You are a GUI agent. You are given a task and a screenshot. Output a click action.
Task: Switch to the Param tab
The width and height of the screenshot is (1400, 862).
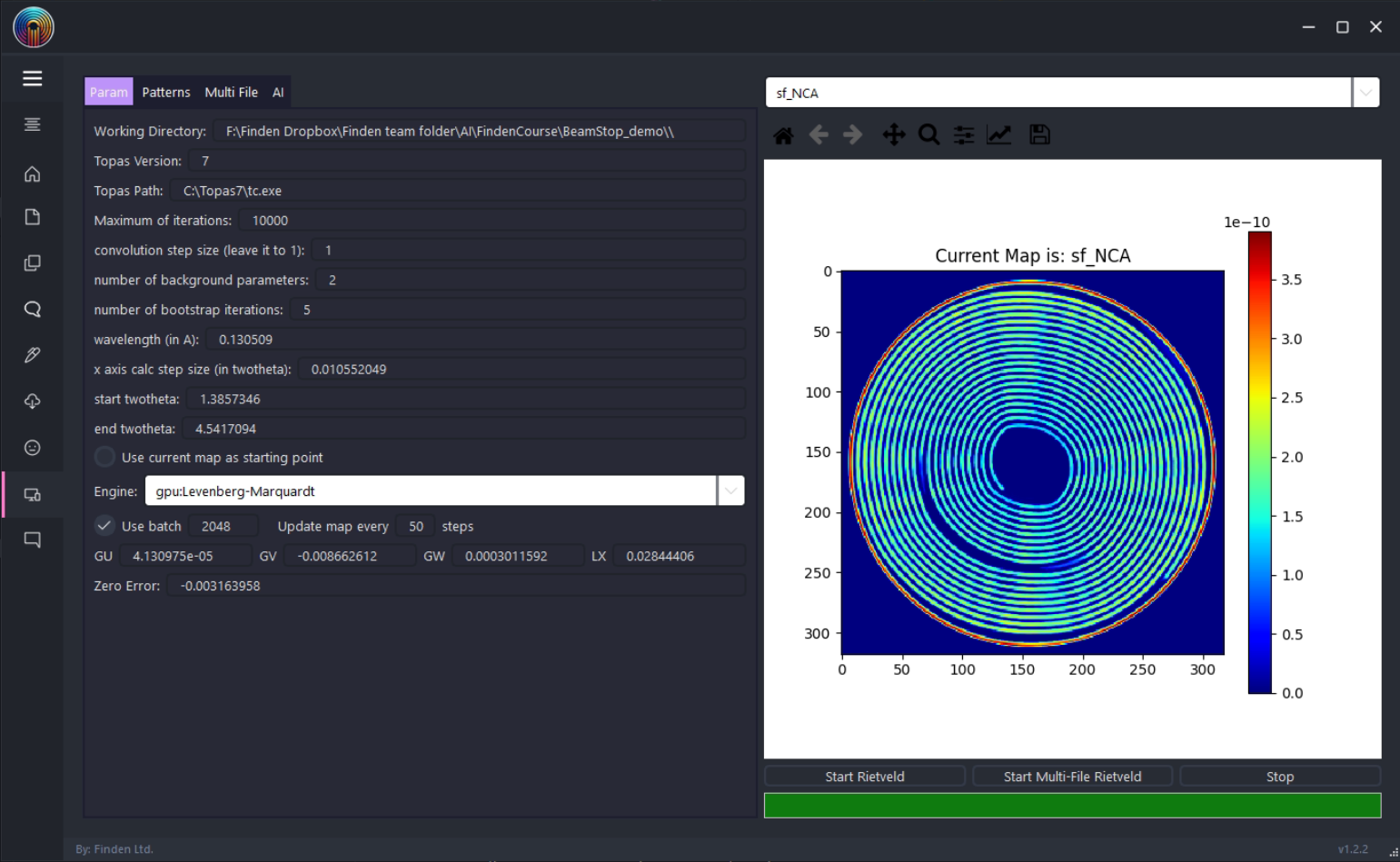coord(109,92)
